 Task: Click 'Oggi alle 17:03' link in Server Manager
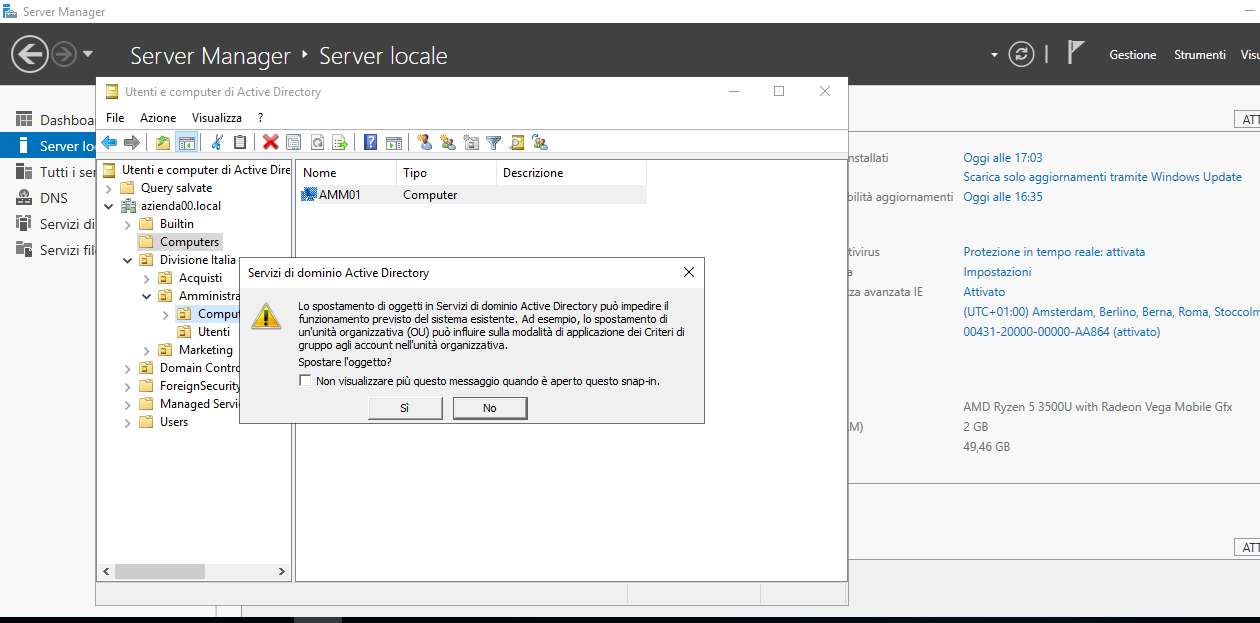pos(1003,158)
